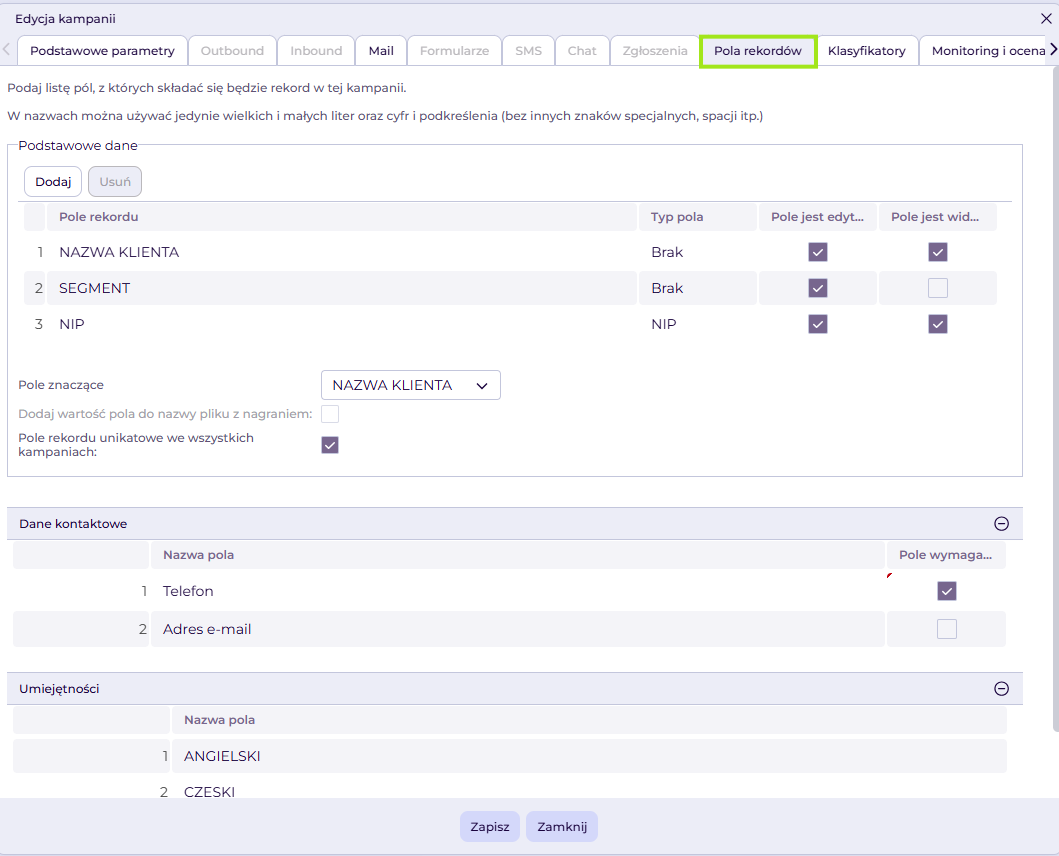Select the Telefon contact field row

pos(509,591)
